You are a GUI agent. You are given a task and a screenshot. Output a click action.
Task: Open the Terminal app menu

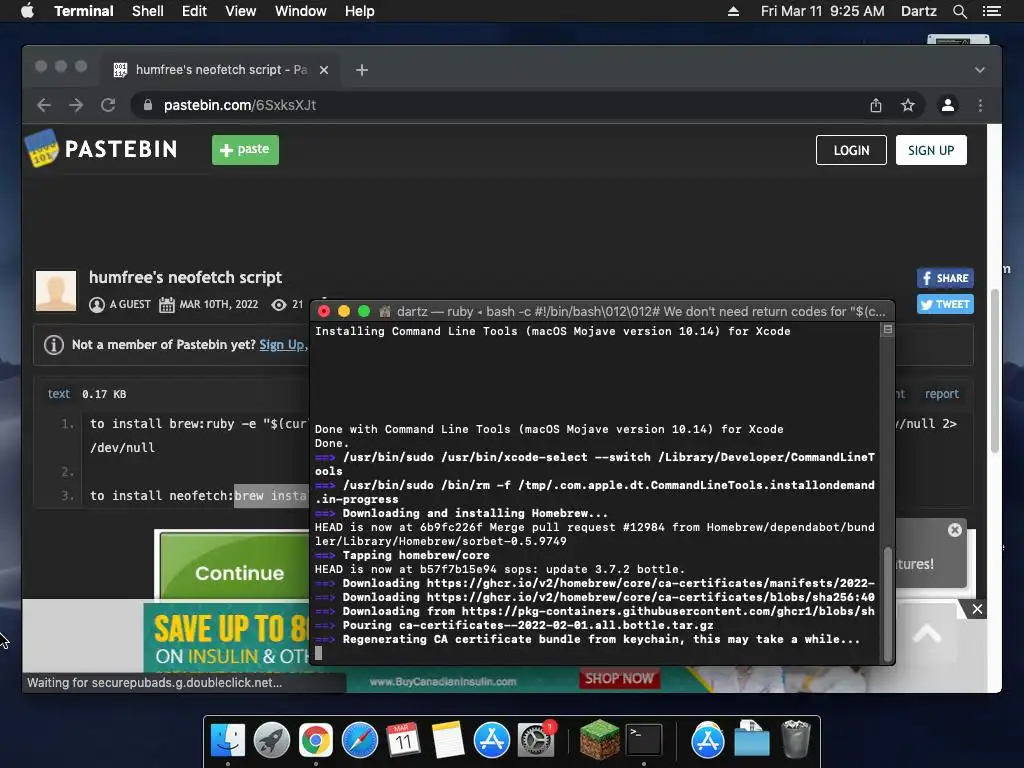[84, 11]
